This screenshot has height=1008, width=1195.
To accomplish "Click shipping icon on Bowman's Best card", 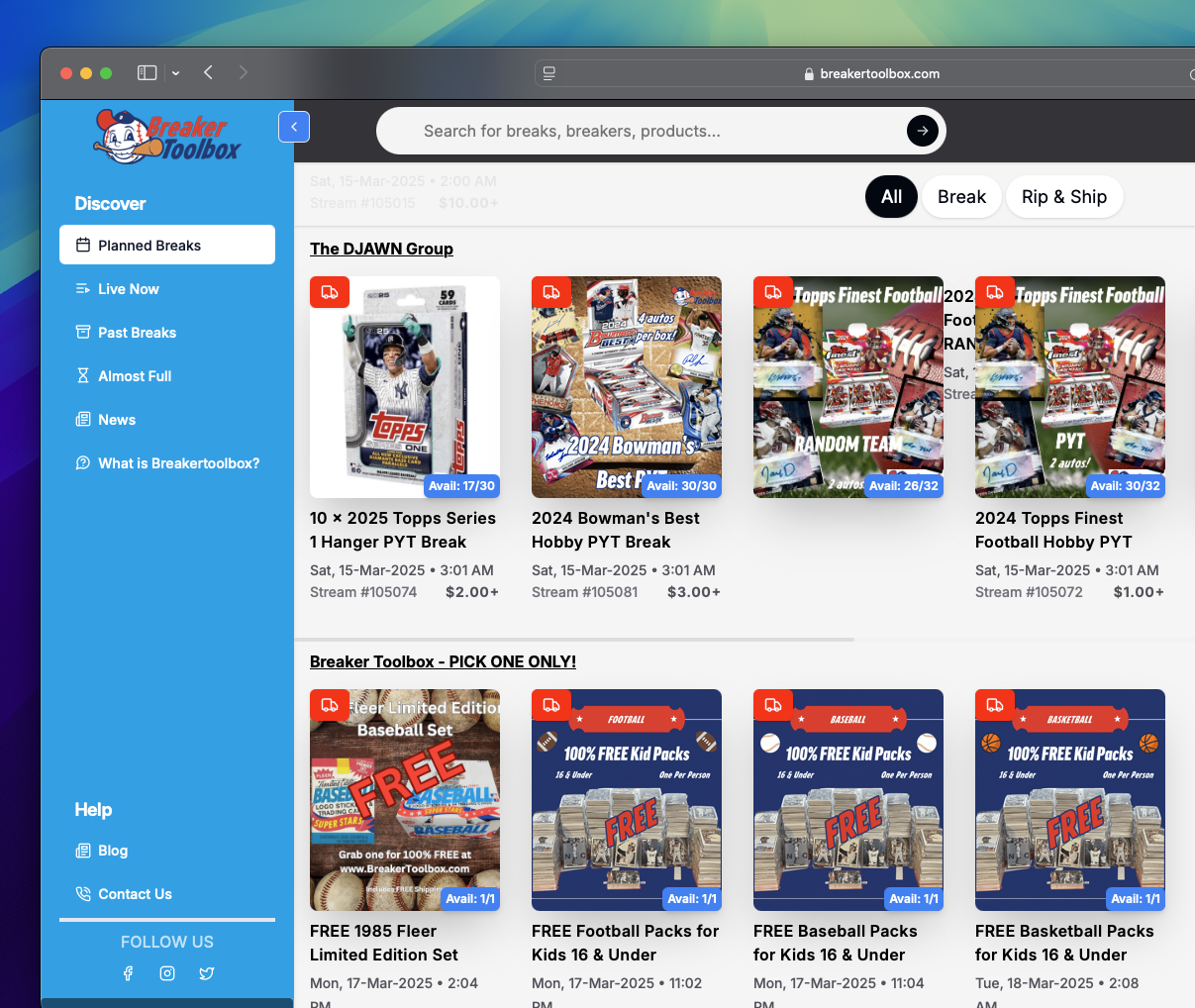I will [x=551, y=292].
